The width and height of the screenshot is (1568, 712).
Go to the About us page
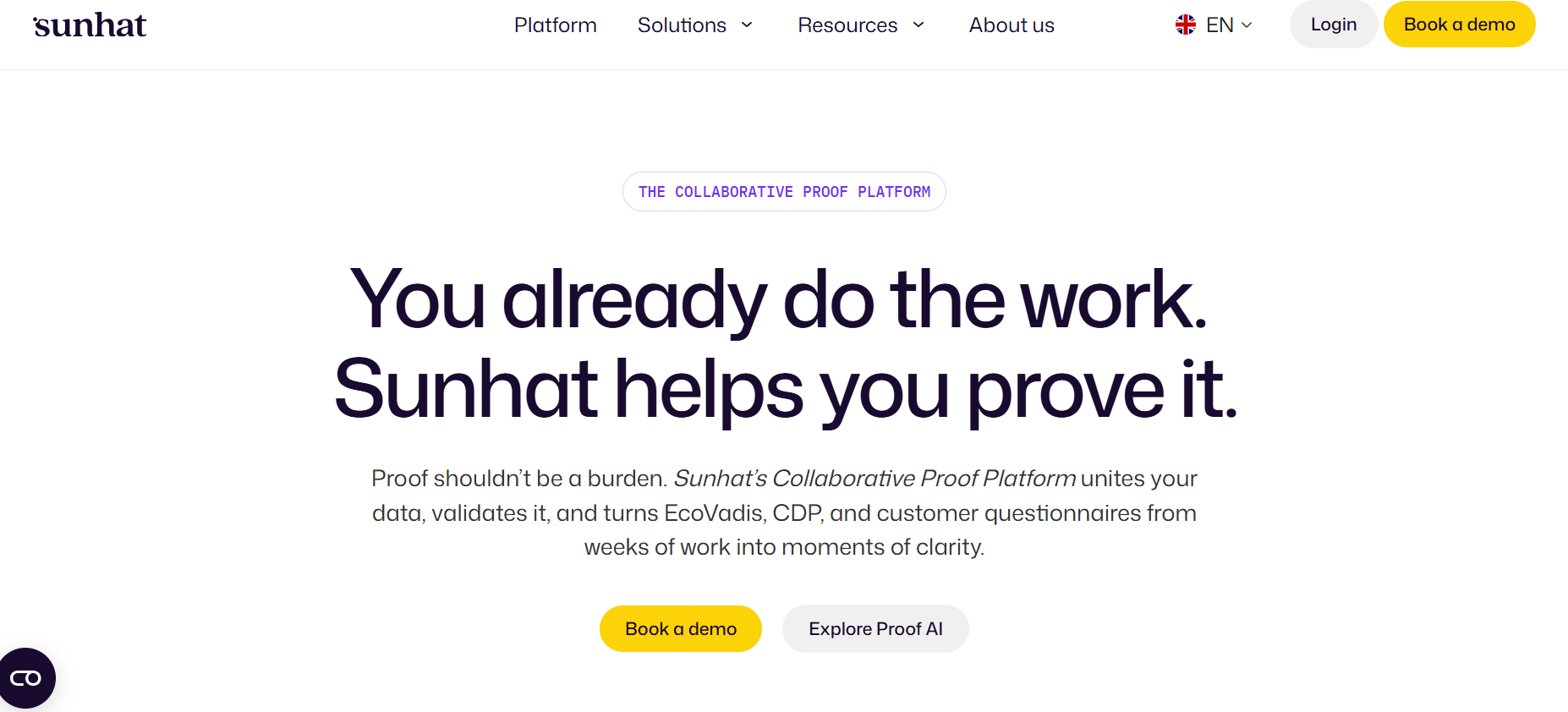coord(1012,25)
